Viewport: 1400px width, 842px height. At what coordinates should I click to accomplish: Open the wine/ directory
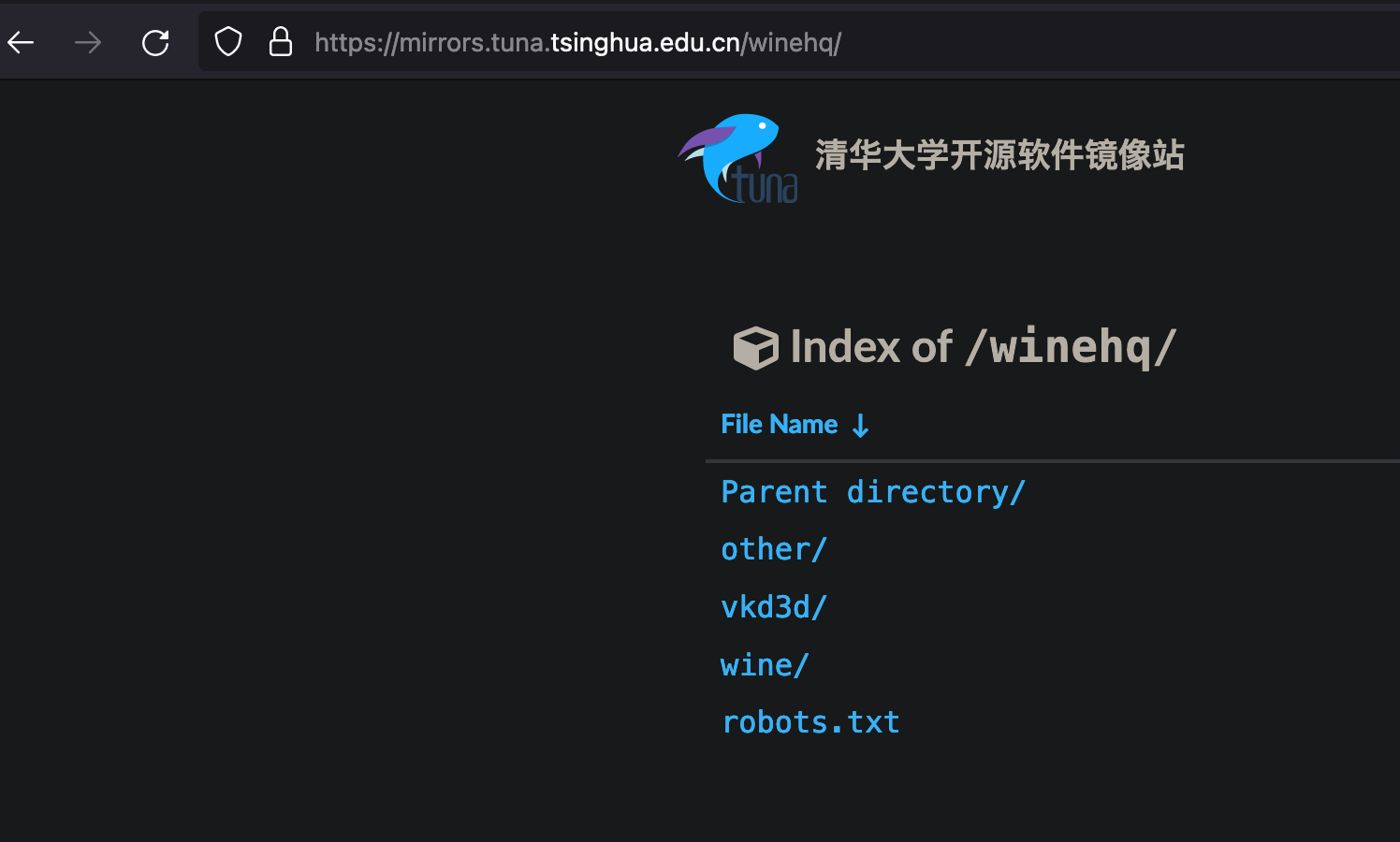[x=764, y=664]
